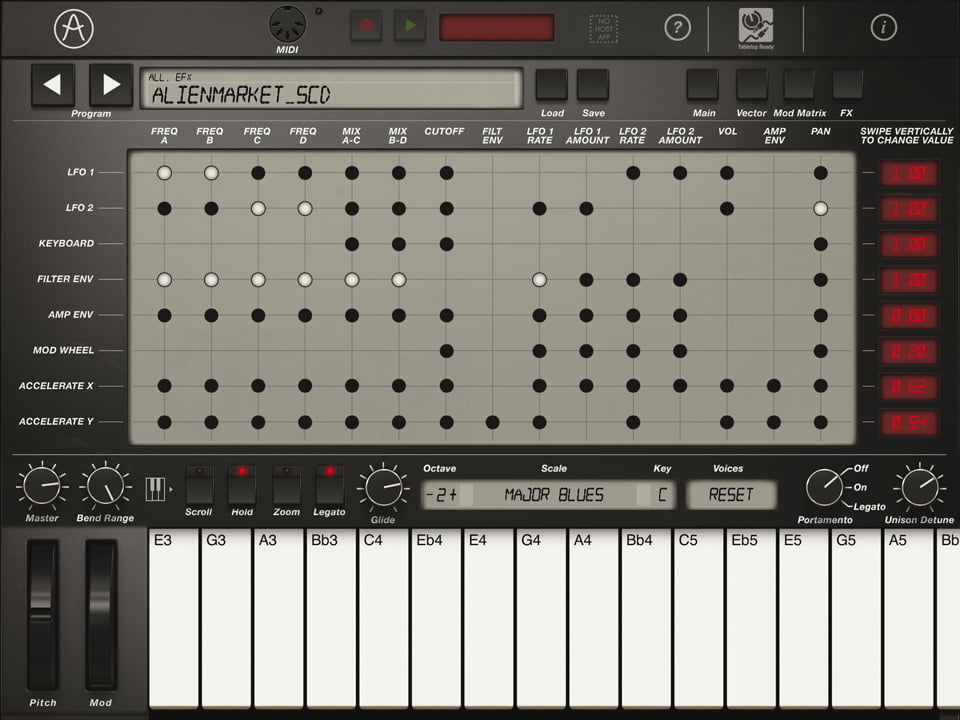Open the Key selector showing C
The width and height of the screenshot is (960, 720).
tap(662, 495)
